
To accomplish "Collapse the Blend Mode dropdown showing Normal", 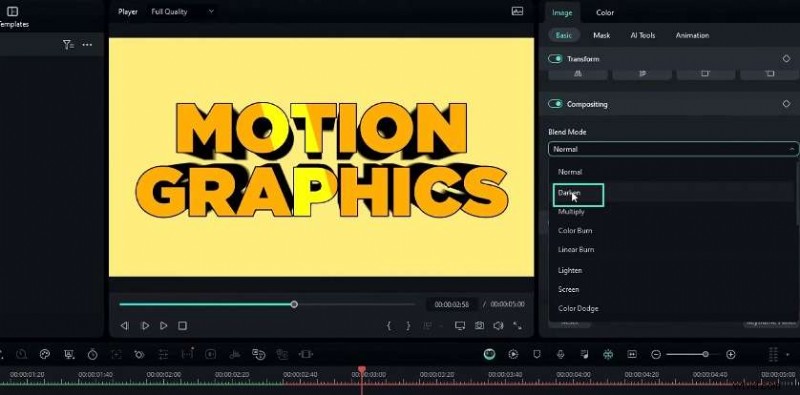I will coord(673,149).
